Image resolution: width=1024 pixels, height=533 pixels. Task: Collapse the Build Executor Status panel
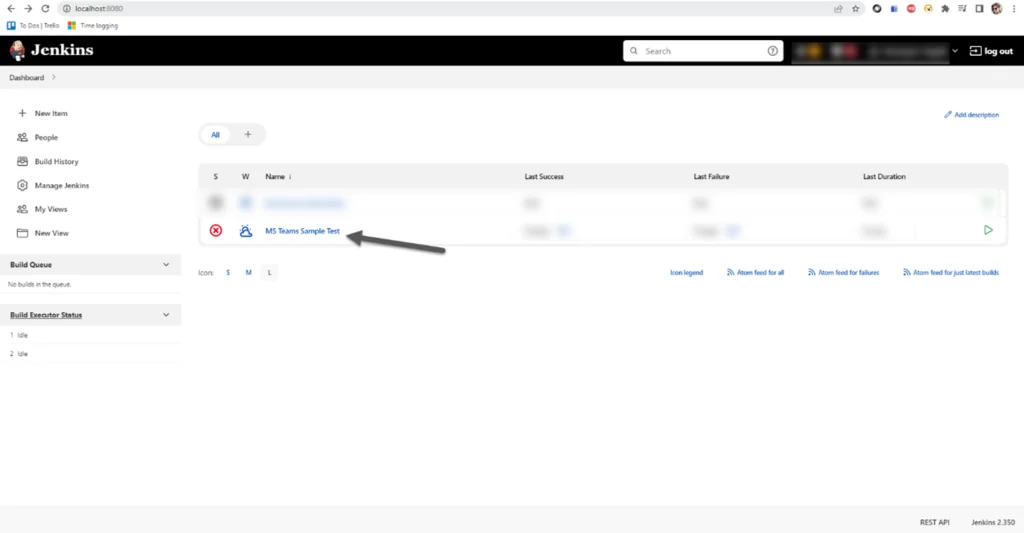point(166,315)
